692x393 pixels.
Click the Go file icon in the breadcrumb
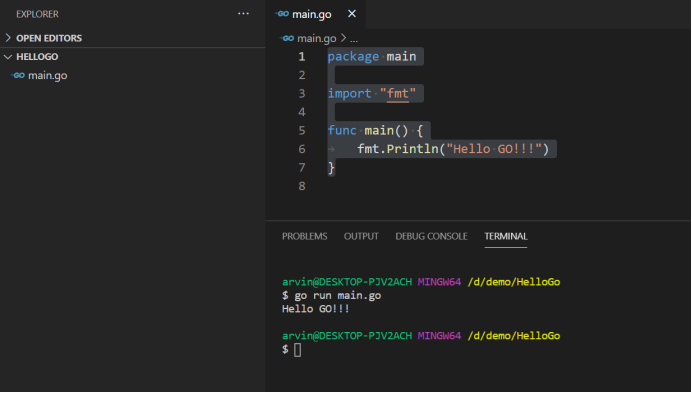tap(287, 38)
